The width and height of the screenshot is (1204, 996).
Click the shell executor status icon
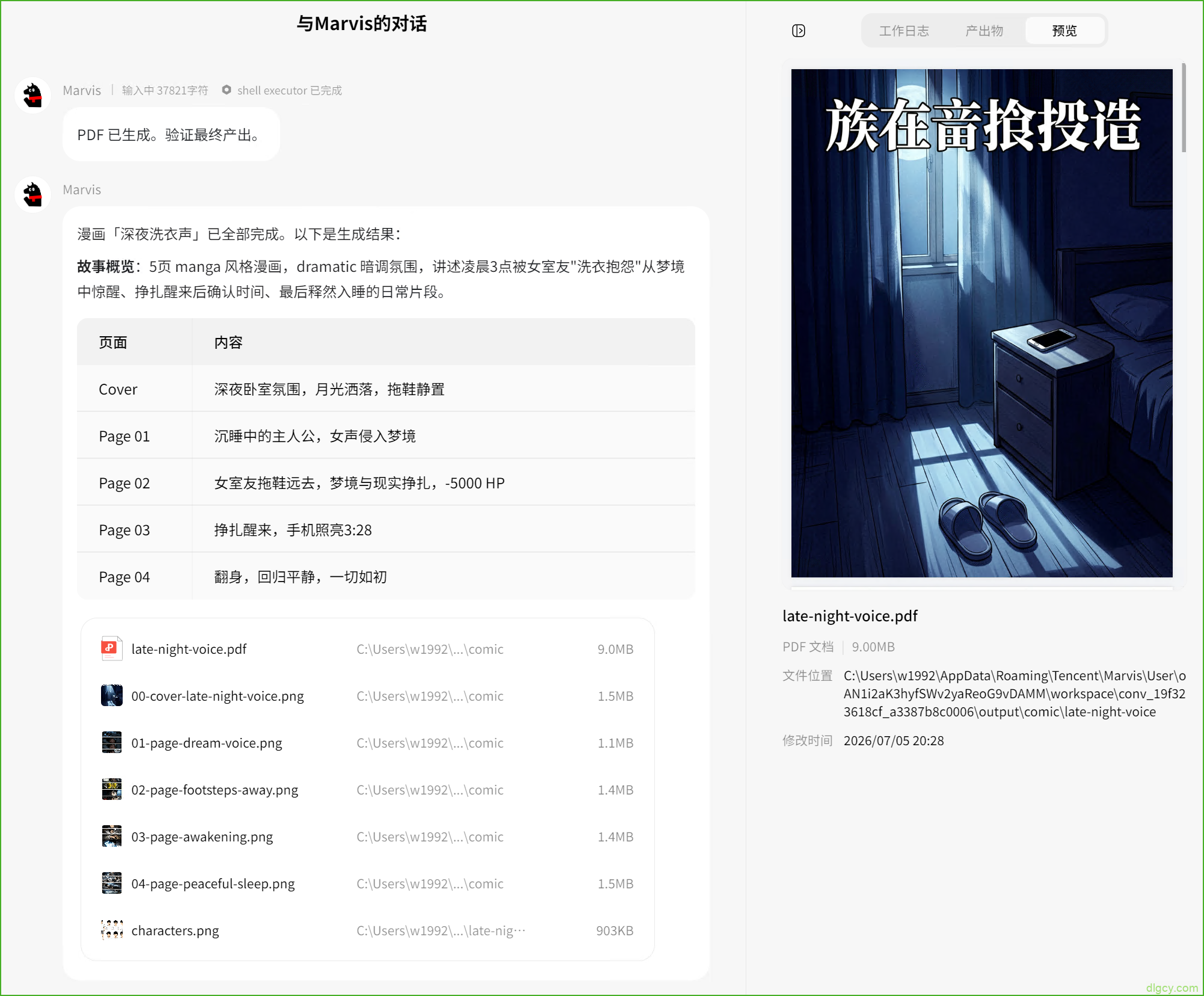coord(226,90)
